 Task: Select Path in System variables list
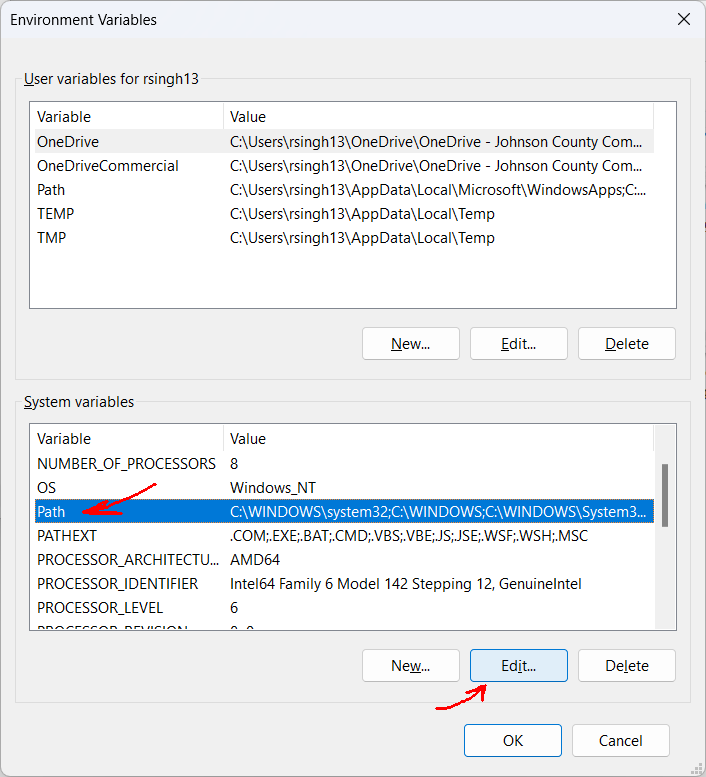(x=344, y=511)
